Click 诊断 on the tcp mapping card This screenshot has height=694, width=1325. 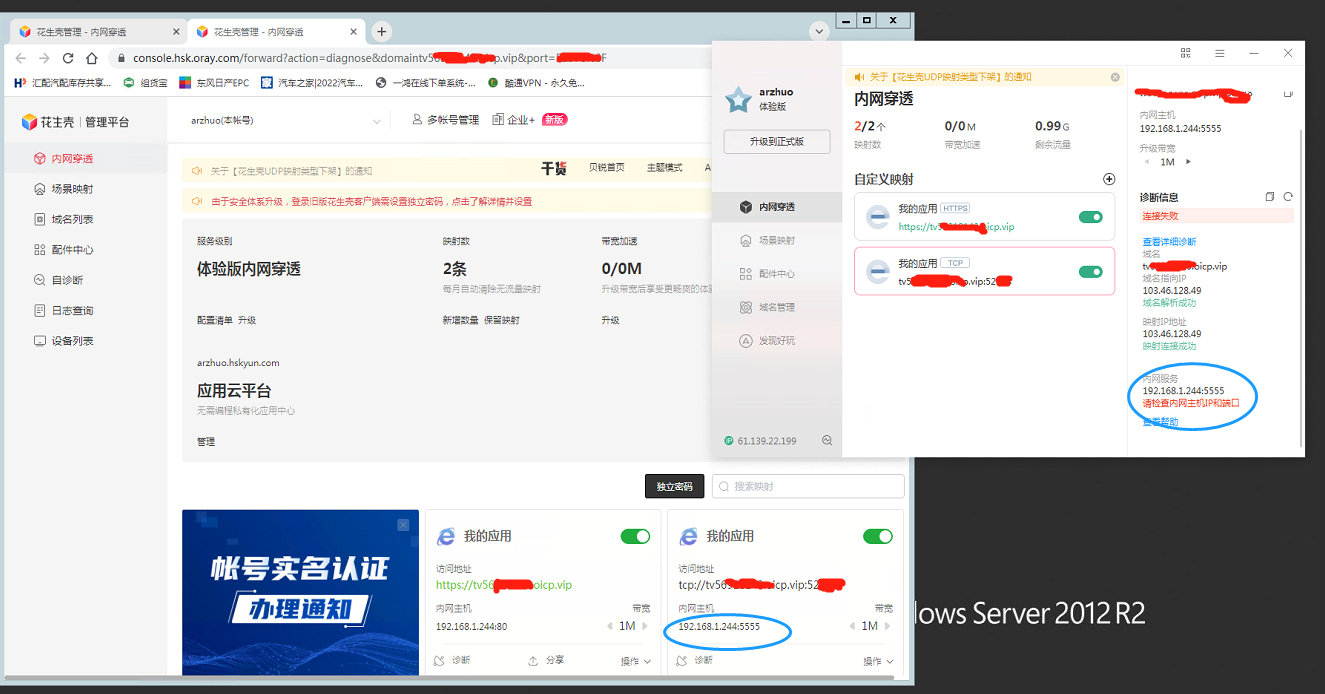click(696, 660)
